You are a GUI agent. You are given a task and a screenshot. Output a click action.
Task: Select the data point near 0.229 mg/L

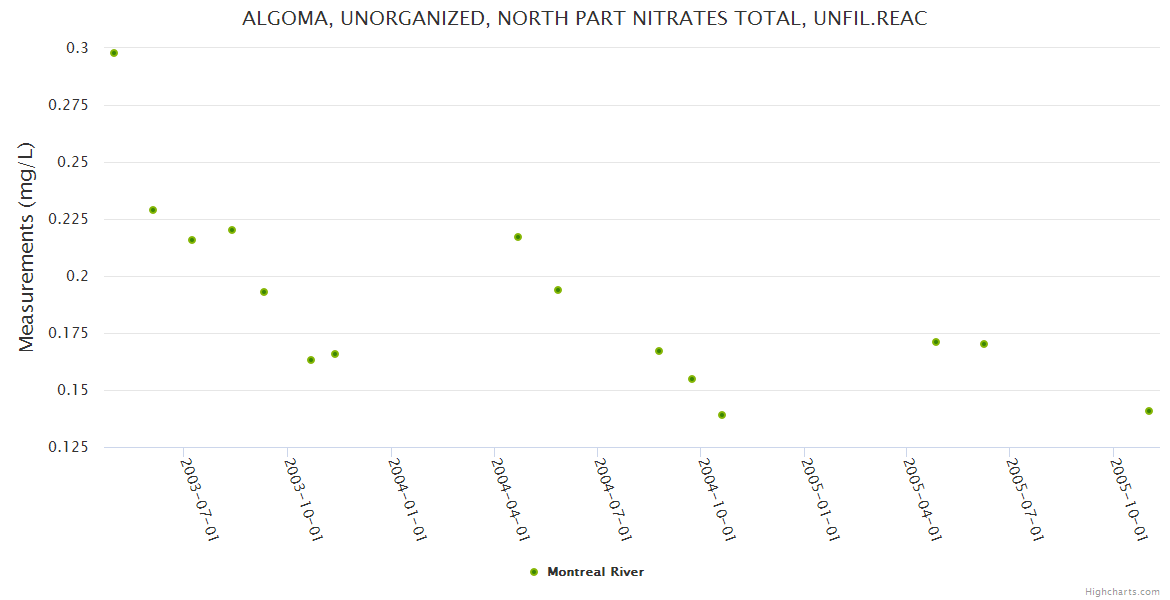(153, 210)
